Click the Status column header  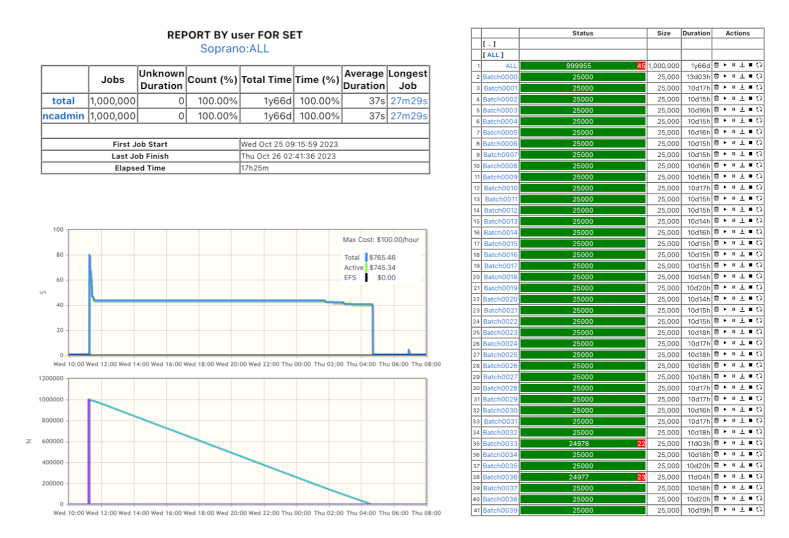click(x=583, y=33)
